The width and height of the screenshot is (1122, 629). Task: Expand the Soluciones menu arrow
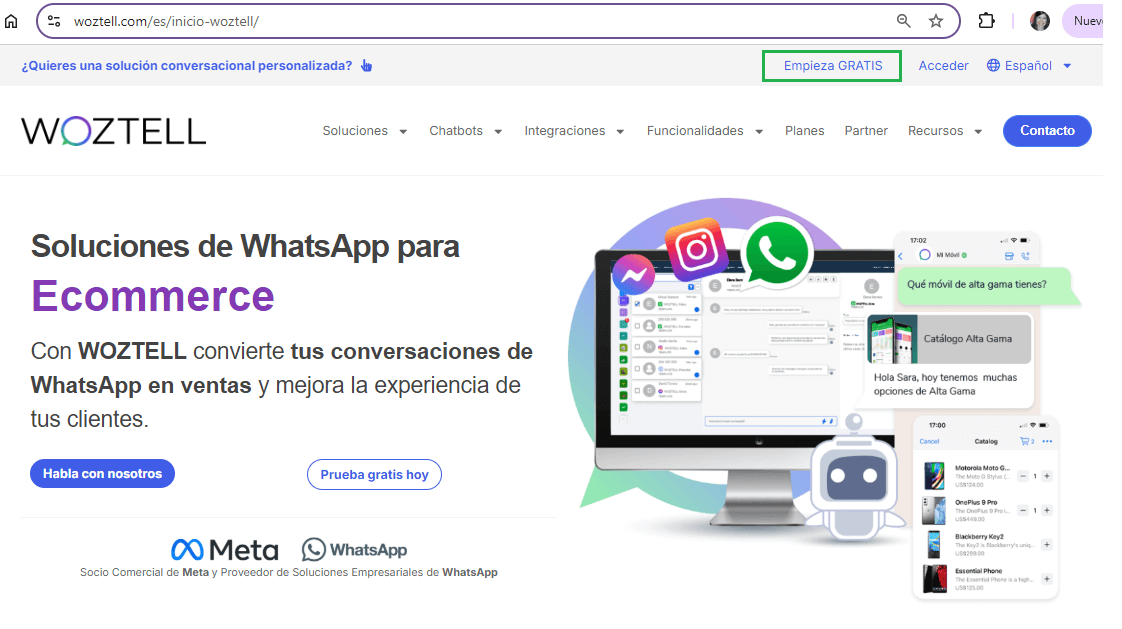(x=404, y=132)
